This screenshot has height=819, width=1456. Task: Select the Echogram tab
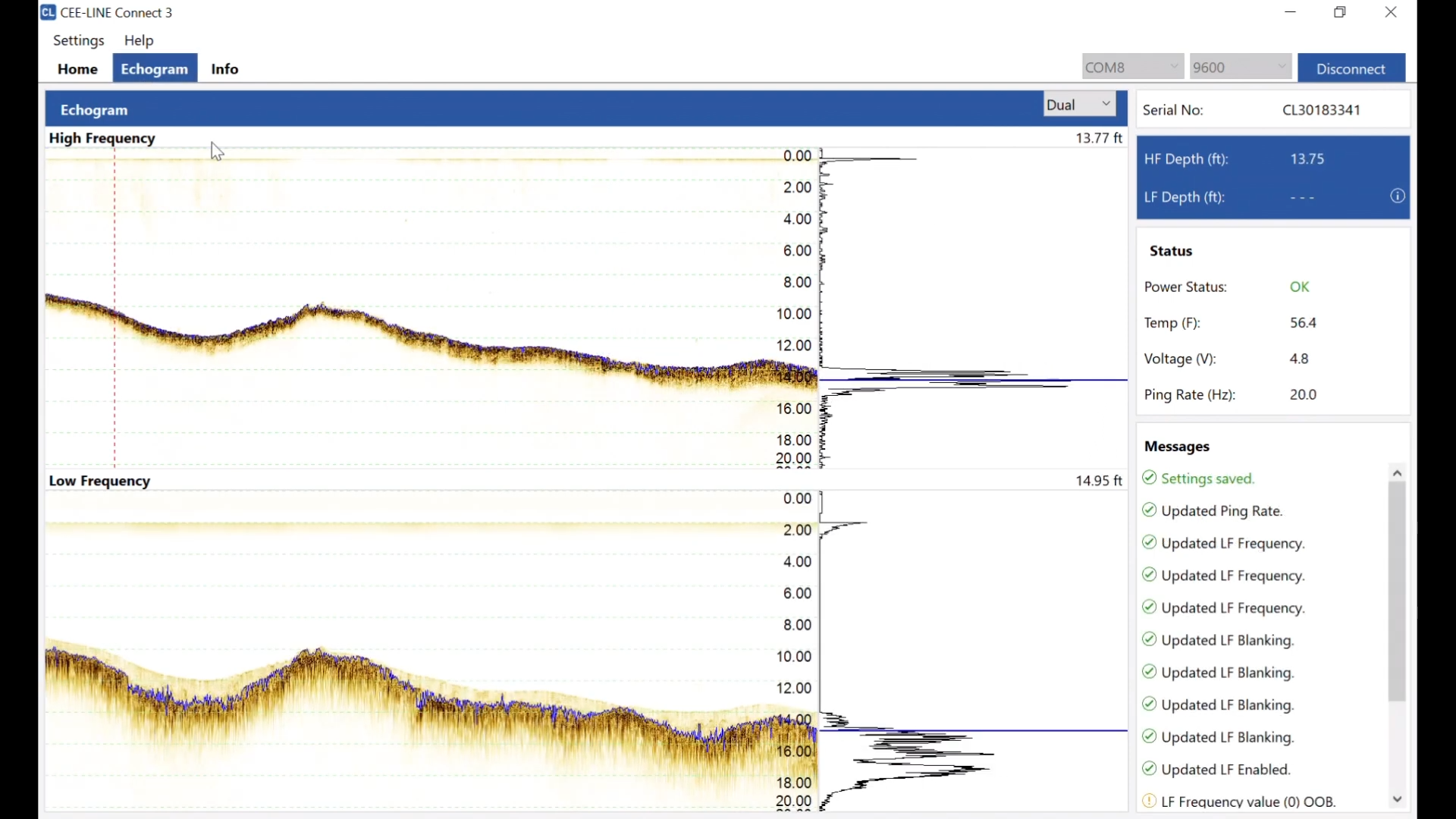point(155,69)
